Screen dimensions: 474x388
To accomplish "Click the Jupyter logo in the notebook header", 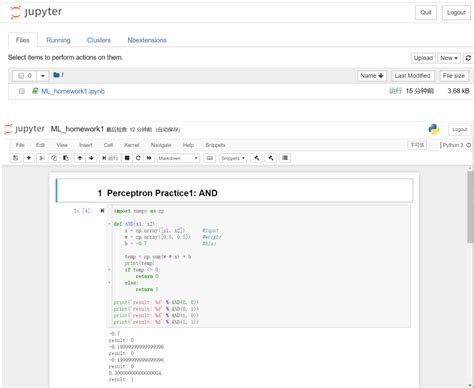I will click(24, 129).
